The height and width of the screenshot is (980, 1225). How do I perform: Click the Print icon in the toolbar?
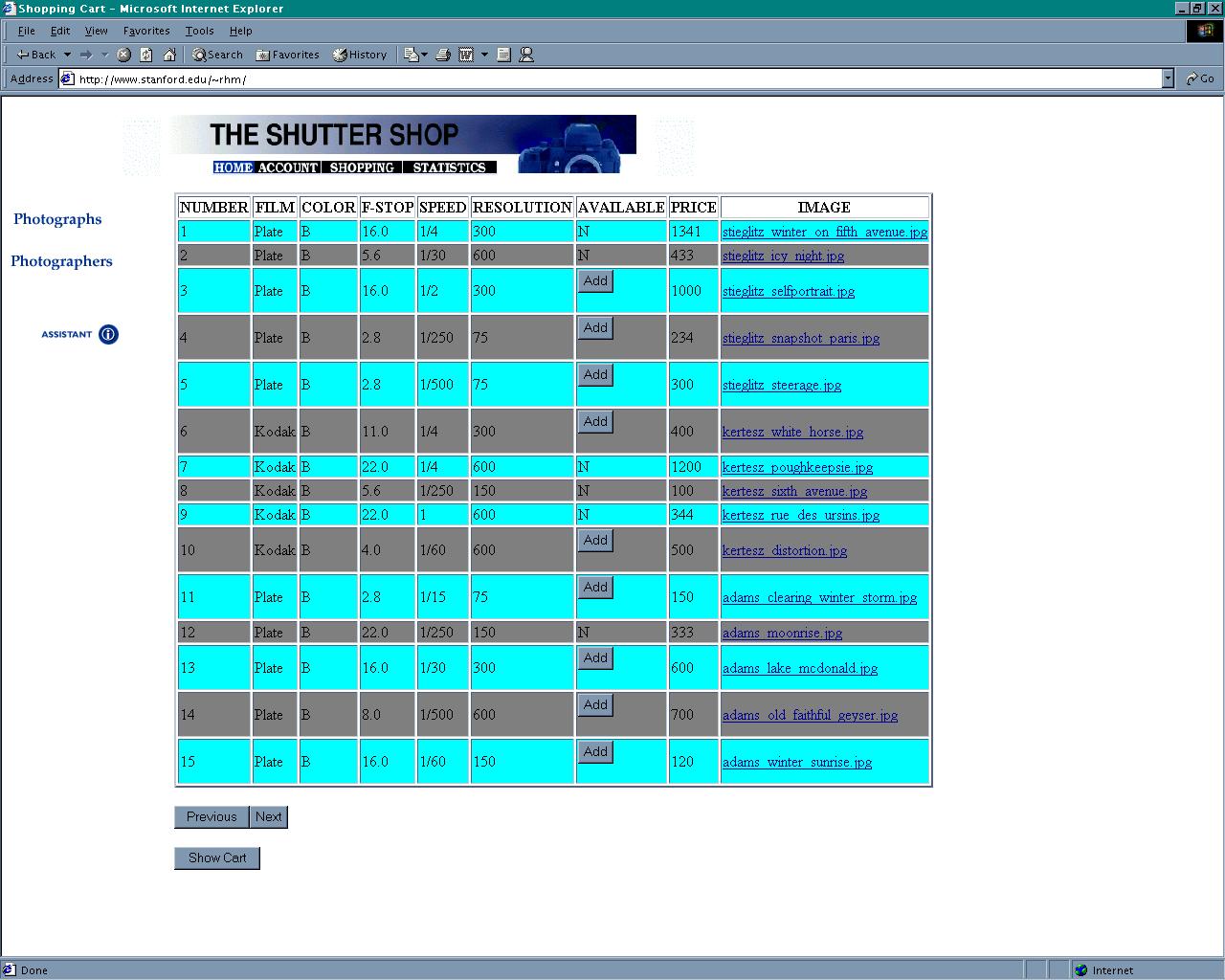(x=442, y=55)
